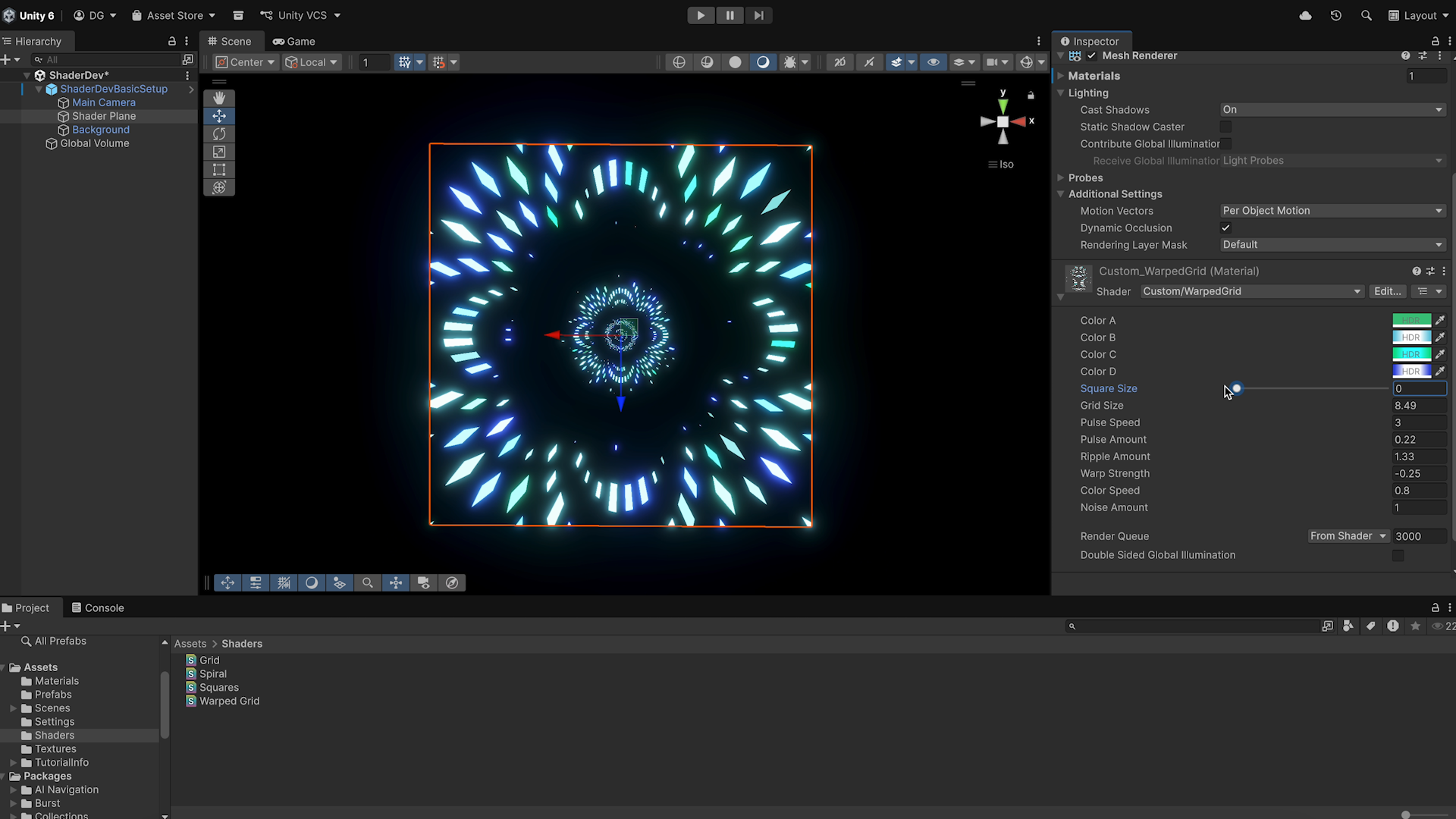Screen dimensions: 1456x819
Task: Click the Play button
Action: click(701, 15)
